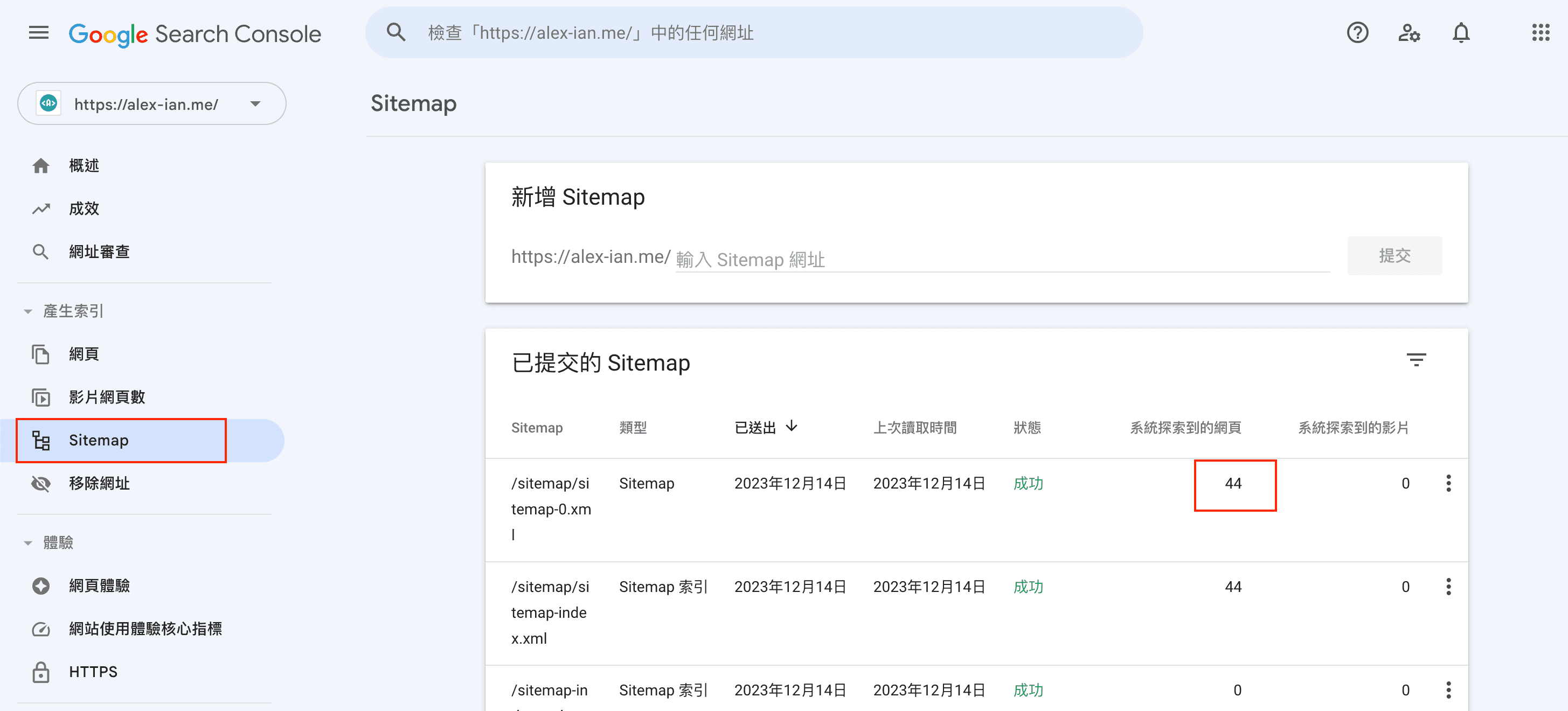
Task: Click the search magnifier icon
Action: [396, 33]
